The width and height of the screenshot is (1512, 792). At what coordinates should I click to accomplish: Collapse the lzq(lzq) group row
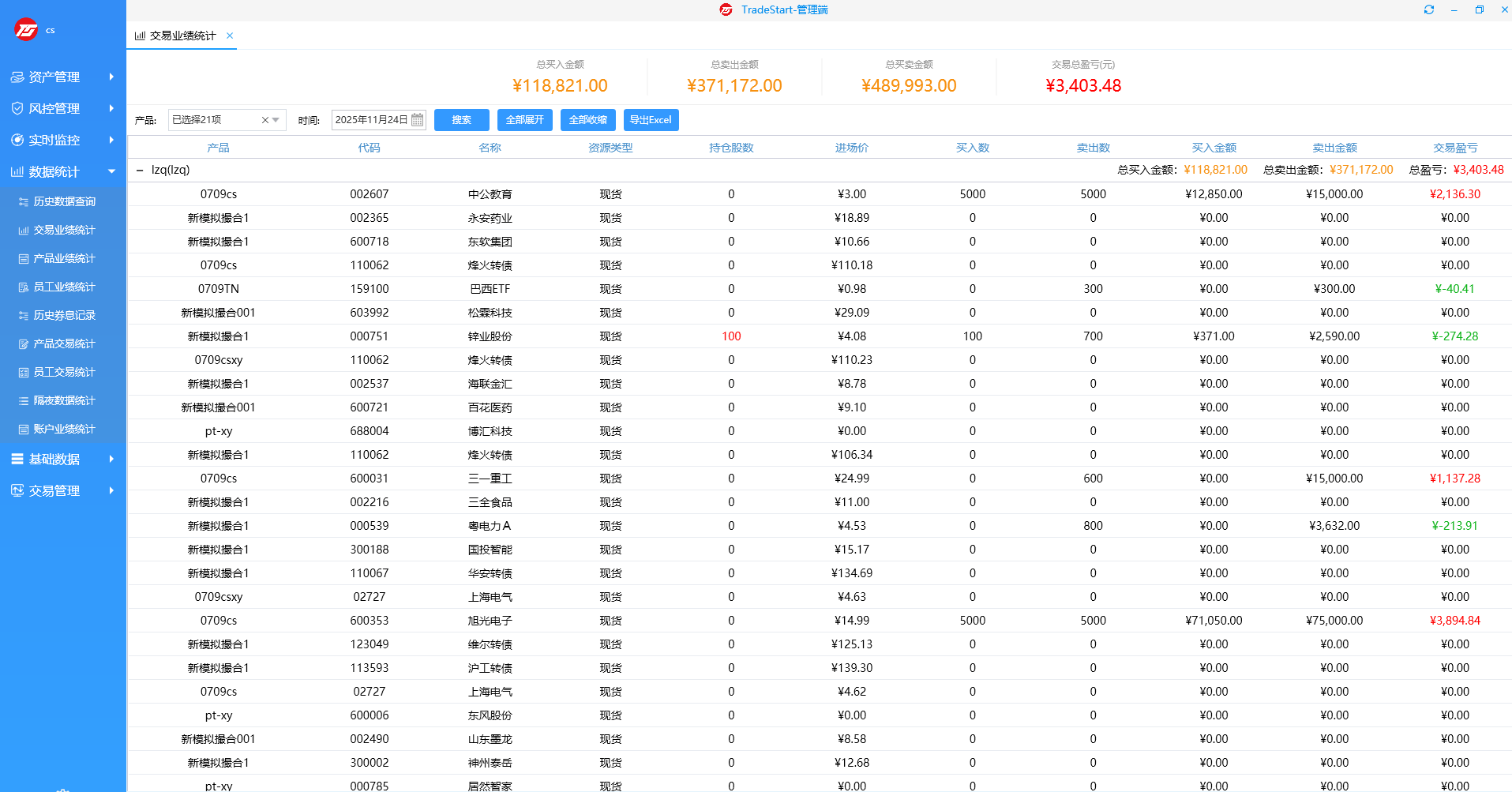pyautogui.click(x=140, y=170)
